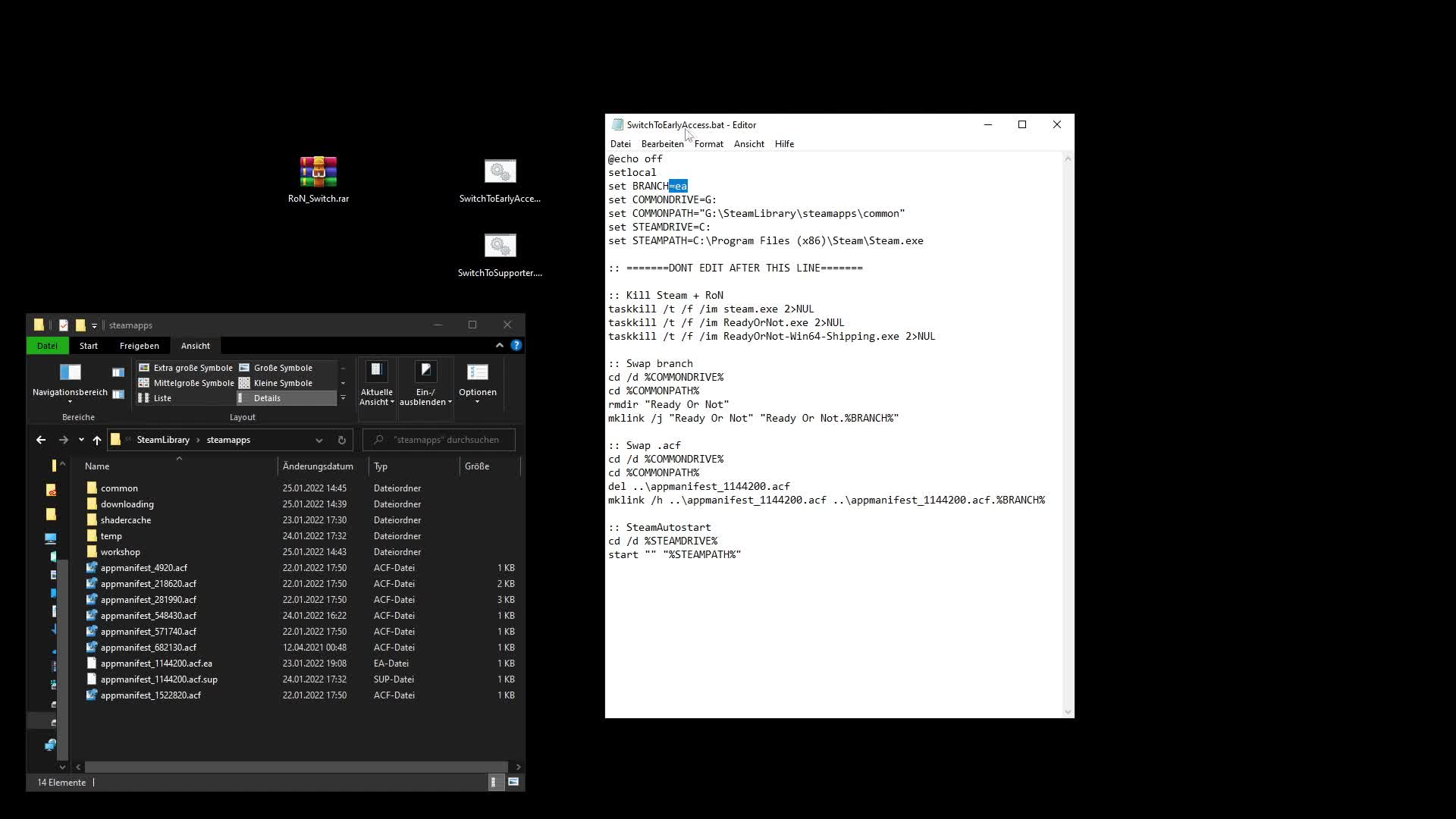Image resolution: width=1456 pixels, height=819 pixels.
Task: Open the Ansicht menu in Editor
Action: pyautogui.click(x=749, y=144)
